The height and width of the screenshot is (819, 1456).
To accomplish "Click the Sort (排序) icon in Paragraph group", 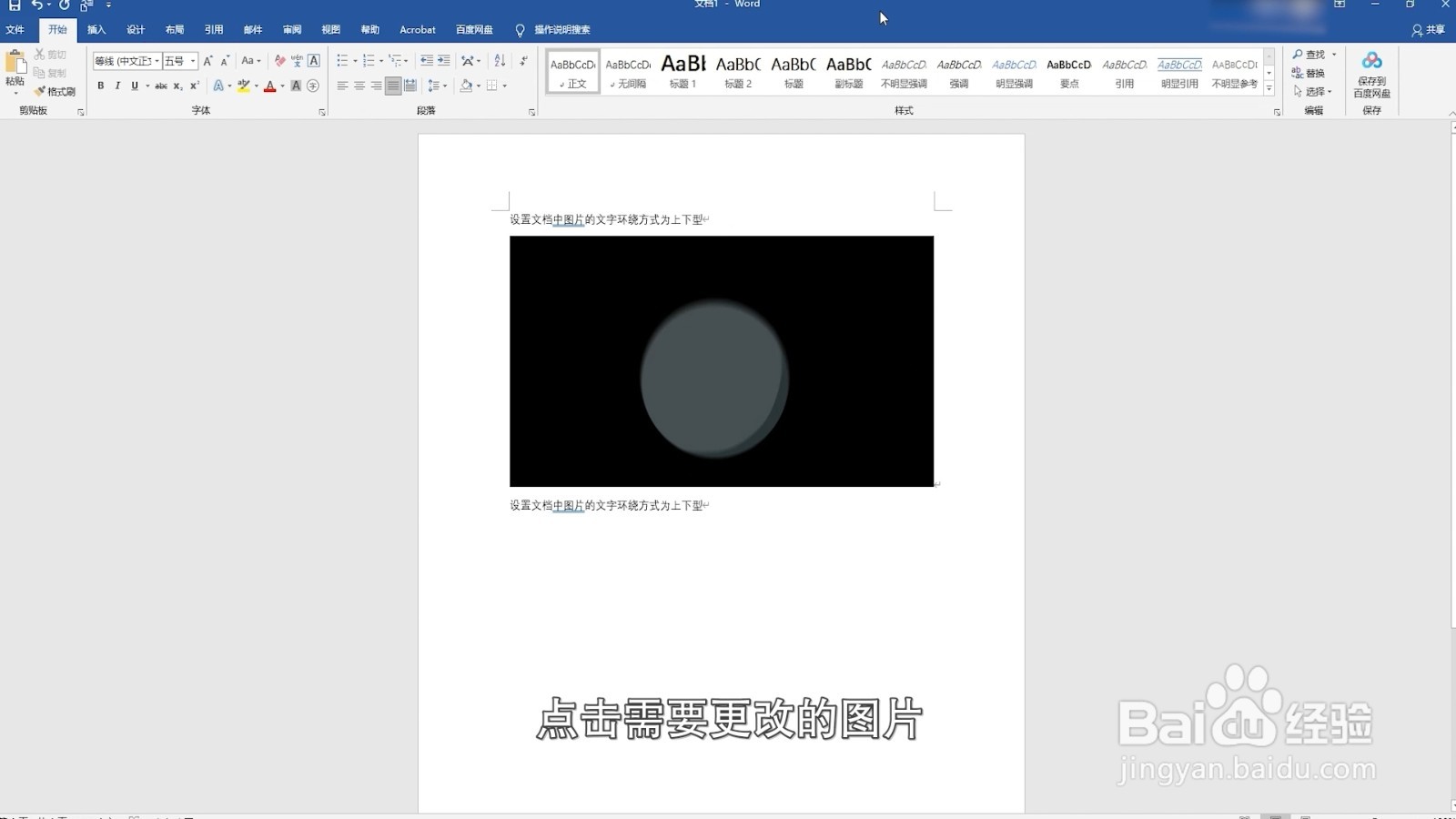I will pos(500,61).
